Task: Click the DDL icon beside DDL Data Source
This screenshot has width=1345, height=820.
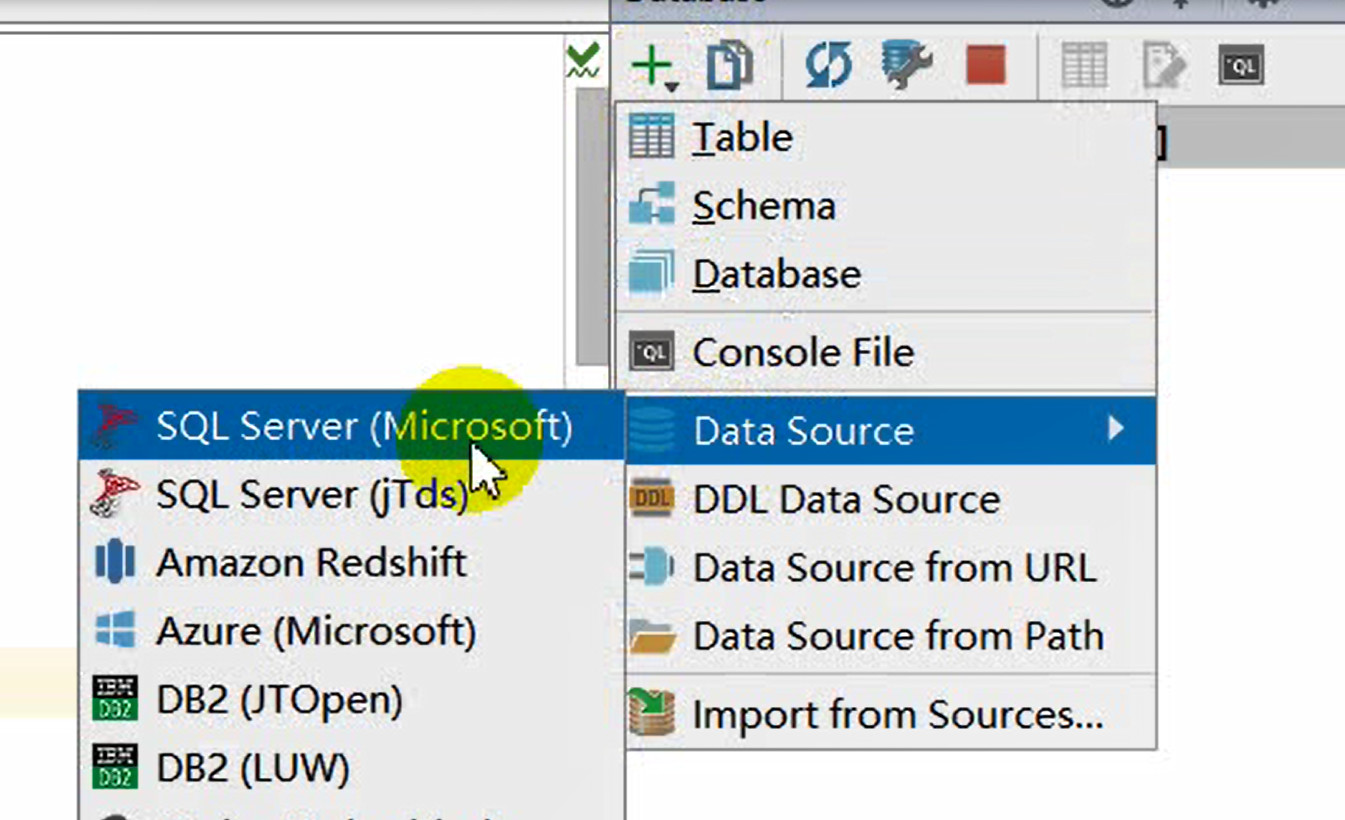Action: (652, 498)
